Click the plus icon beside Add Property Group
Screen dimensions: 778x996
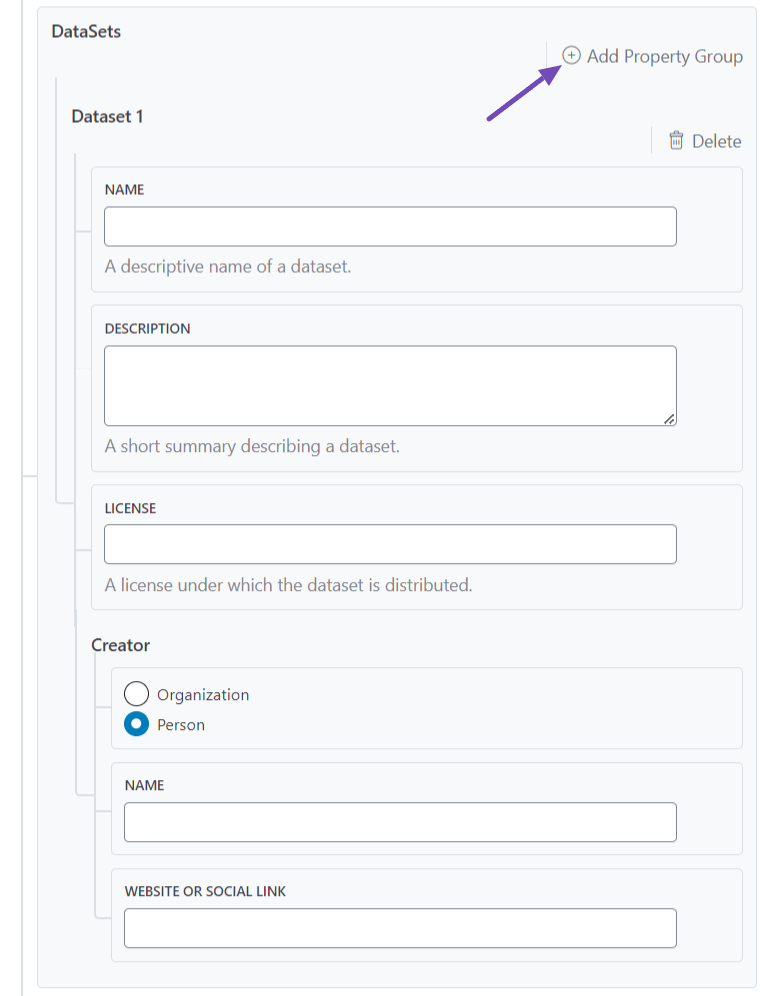point(571,56)
